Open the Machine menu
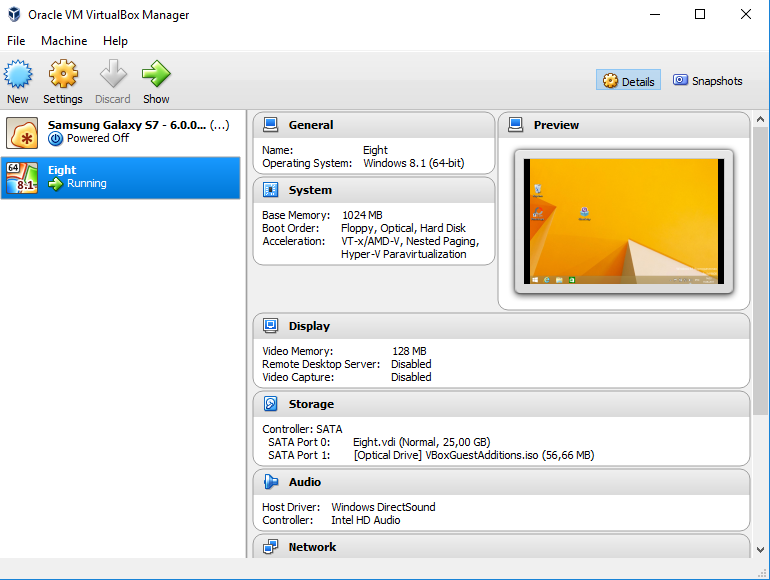The image size is (770, 580). 64,41
